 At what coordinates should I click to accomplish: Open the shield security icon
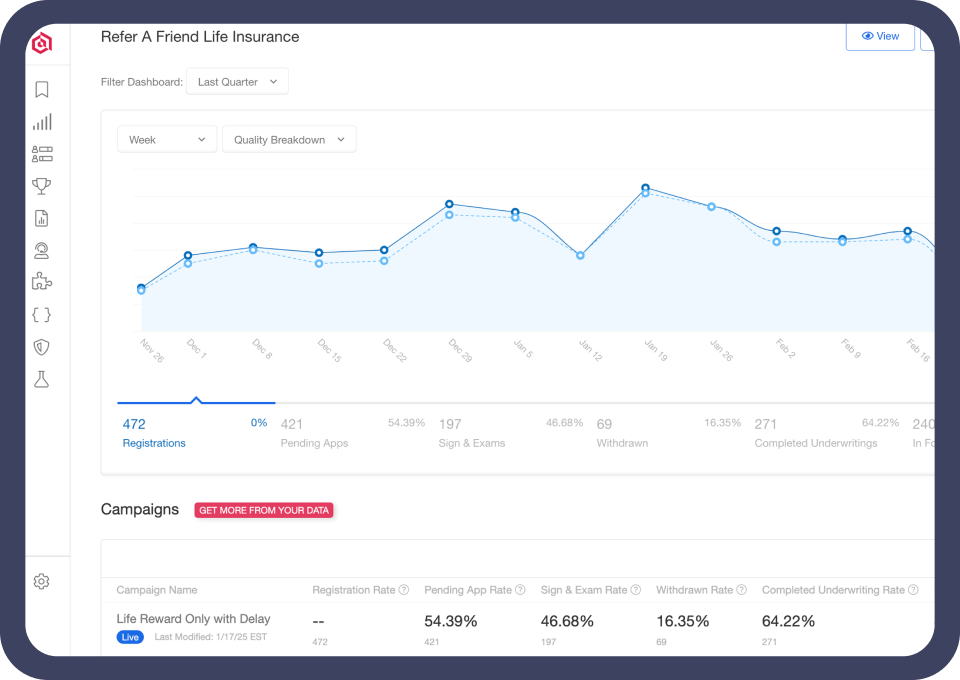42,347
